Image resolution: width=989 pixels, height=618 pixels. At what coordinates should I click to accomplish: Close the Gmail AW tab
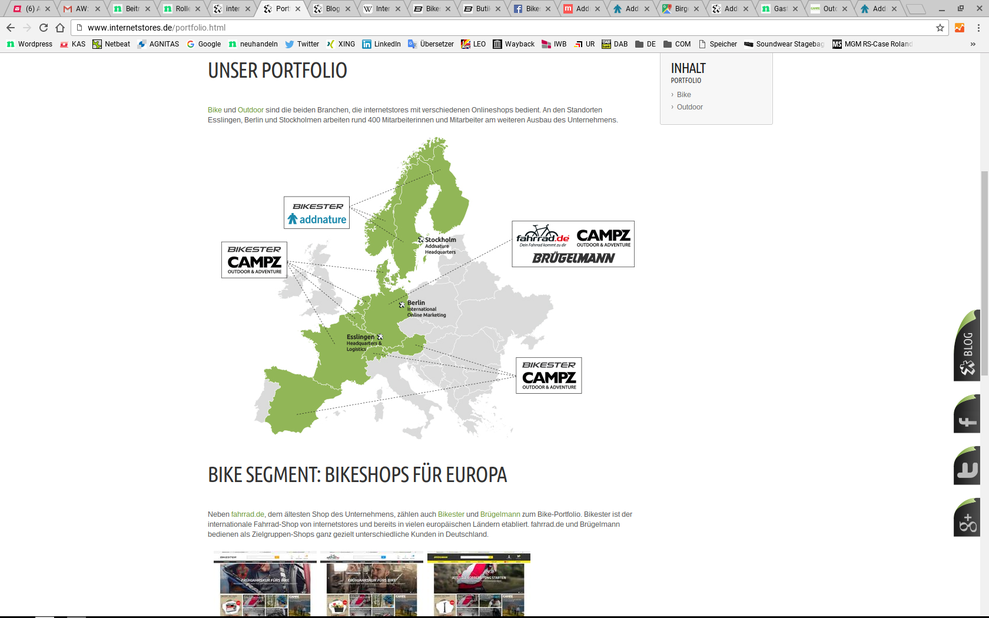point(97,9)
